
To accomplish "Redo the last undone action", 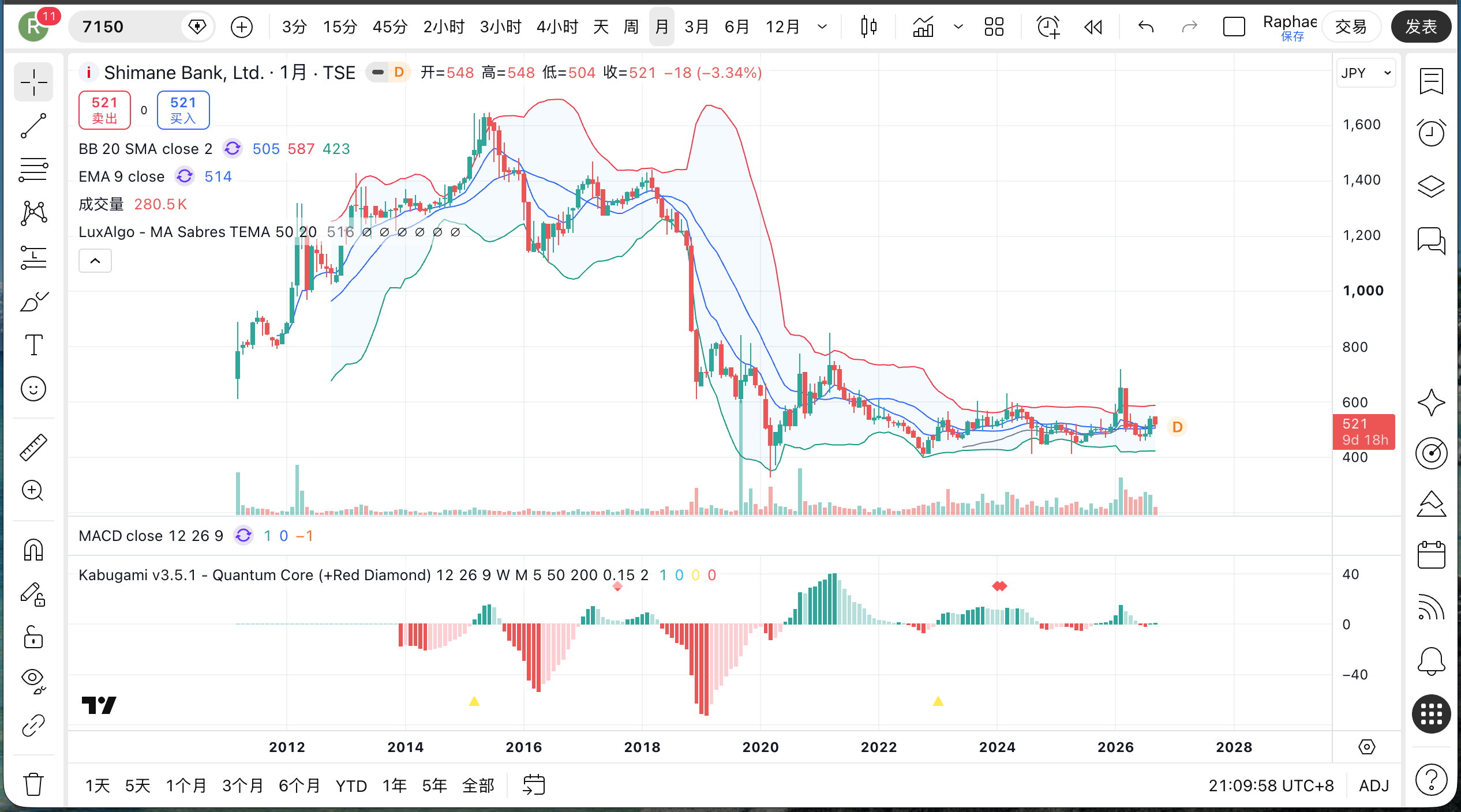I will point(1190,27).
